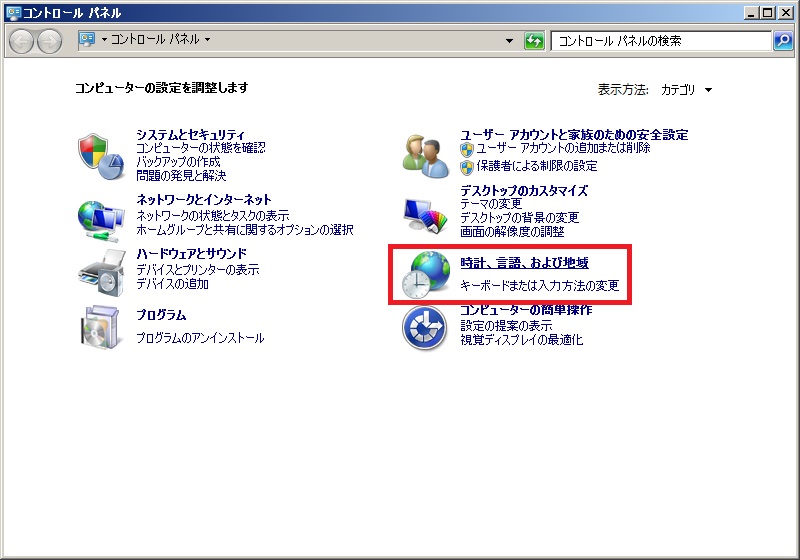Click the search magnifier icon

pyautogui.click(x=783, y=41)
